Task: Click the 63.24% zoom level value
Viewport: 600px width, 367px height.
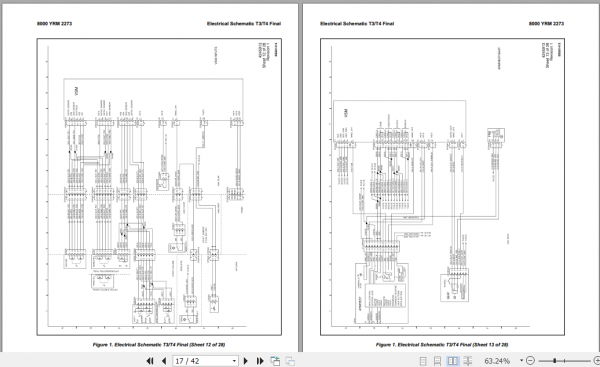Action: [497, 361]
